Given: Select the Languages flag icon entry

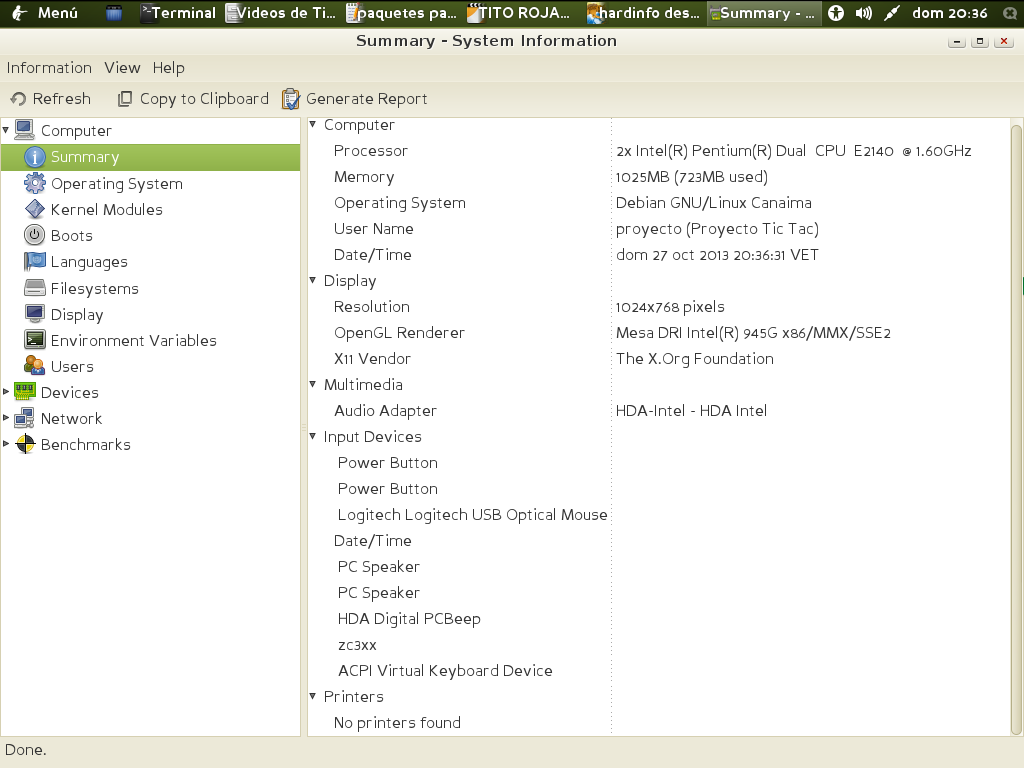Looking at the screenshot, I should click(35, 262).
